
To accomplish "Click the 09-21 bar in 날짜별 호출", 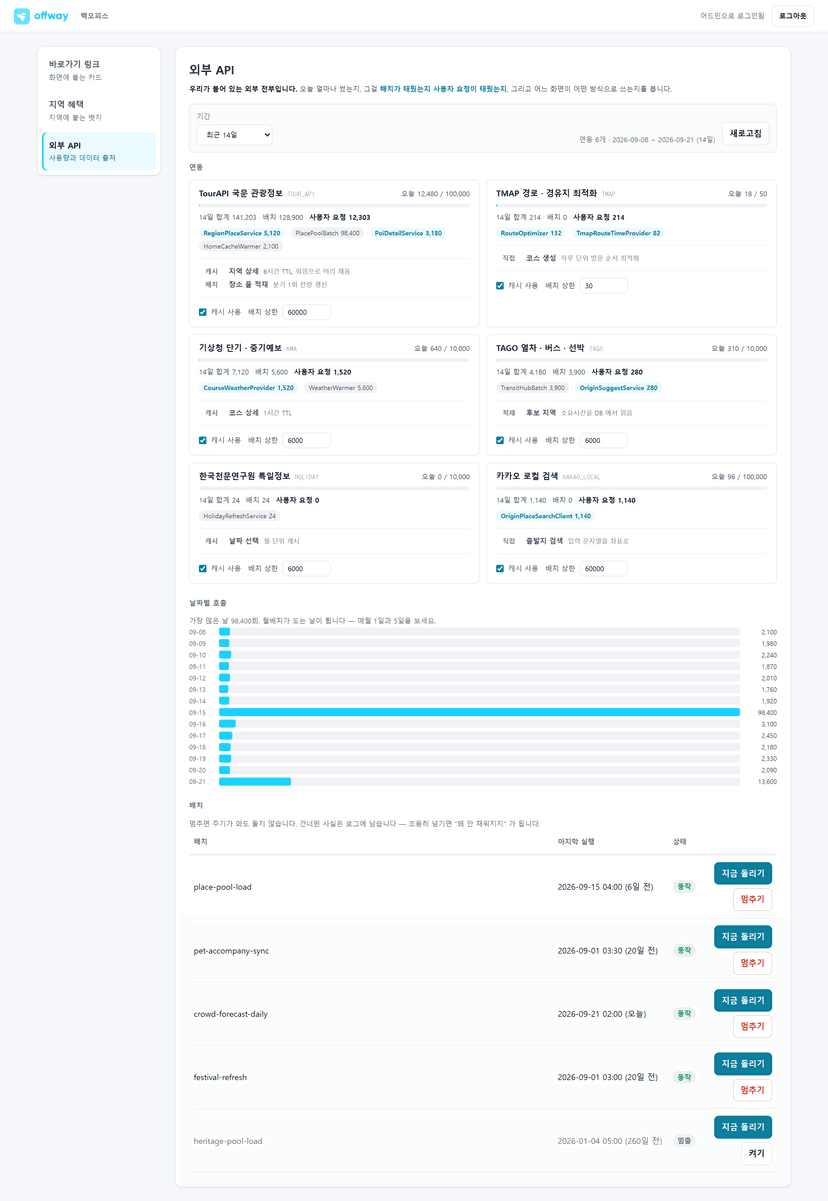I will tap(255, 781).
